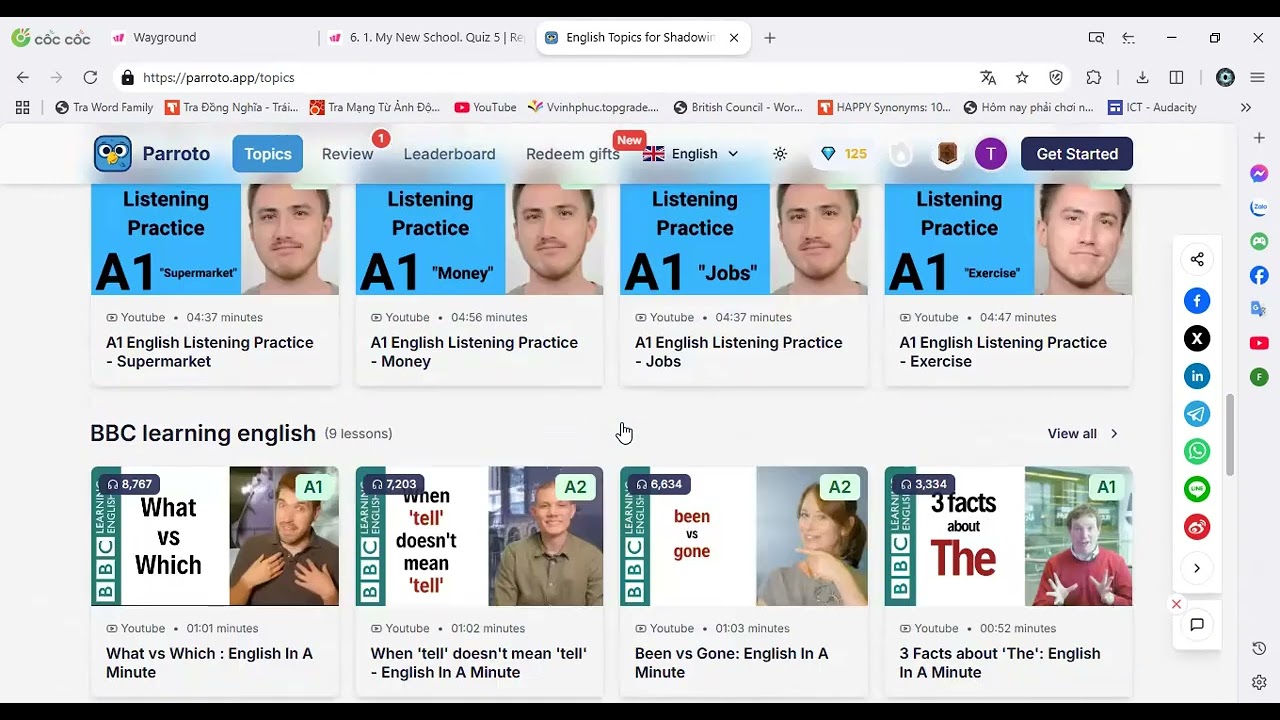
Task: Open ICT - Audacity bookmark
Action: click(1152, 107)
